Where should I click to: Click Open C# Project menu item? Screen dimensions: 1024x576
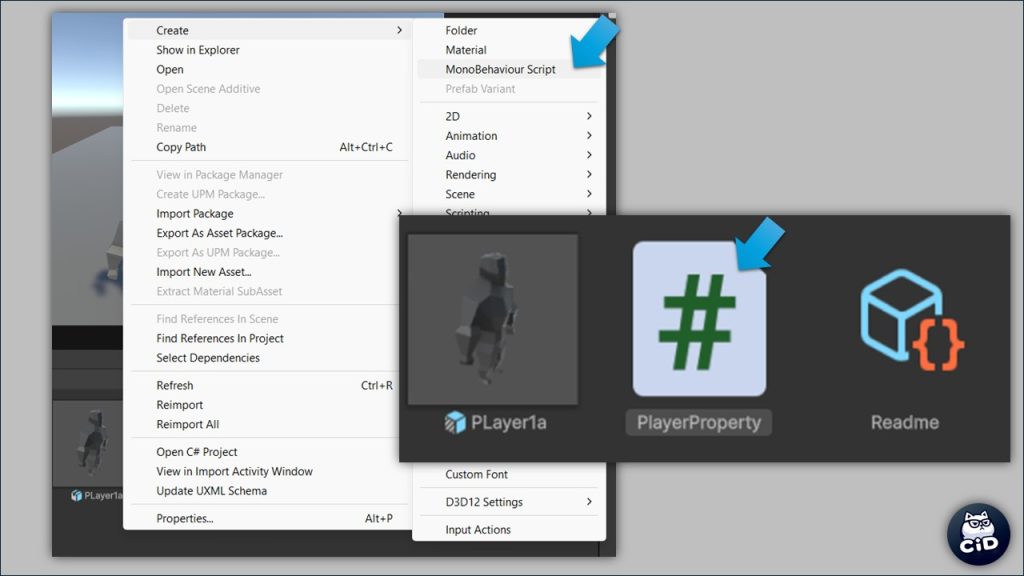[x=197, y=452]
